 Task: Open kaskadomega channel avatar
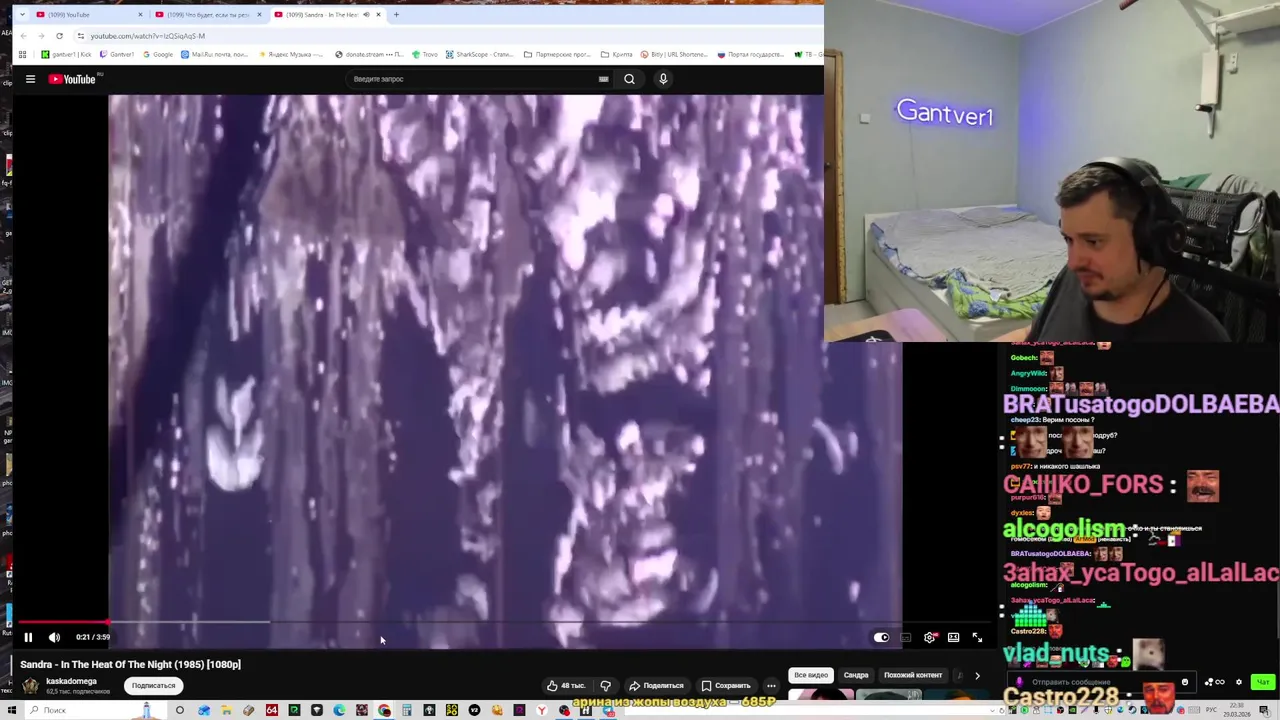tap(31, 686)
